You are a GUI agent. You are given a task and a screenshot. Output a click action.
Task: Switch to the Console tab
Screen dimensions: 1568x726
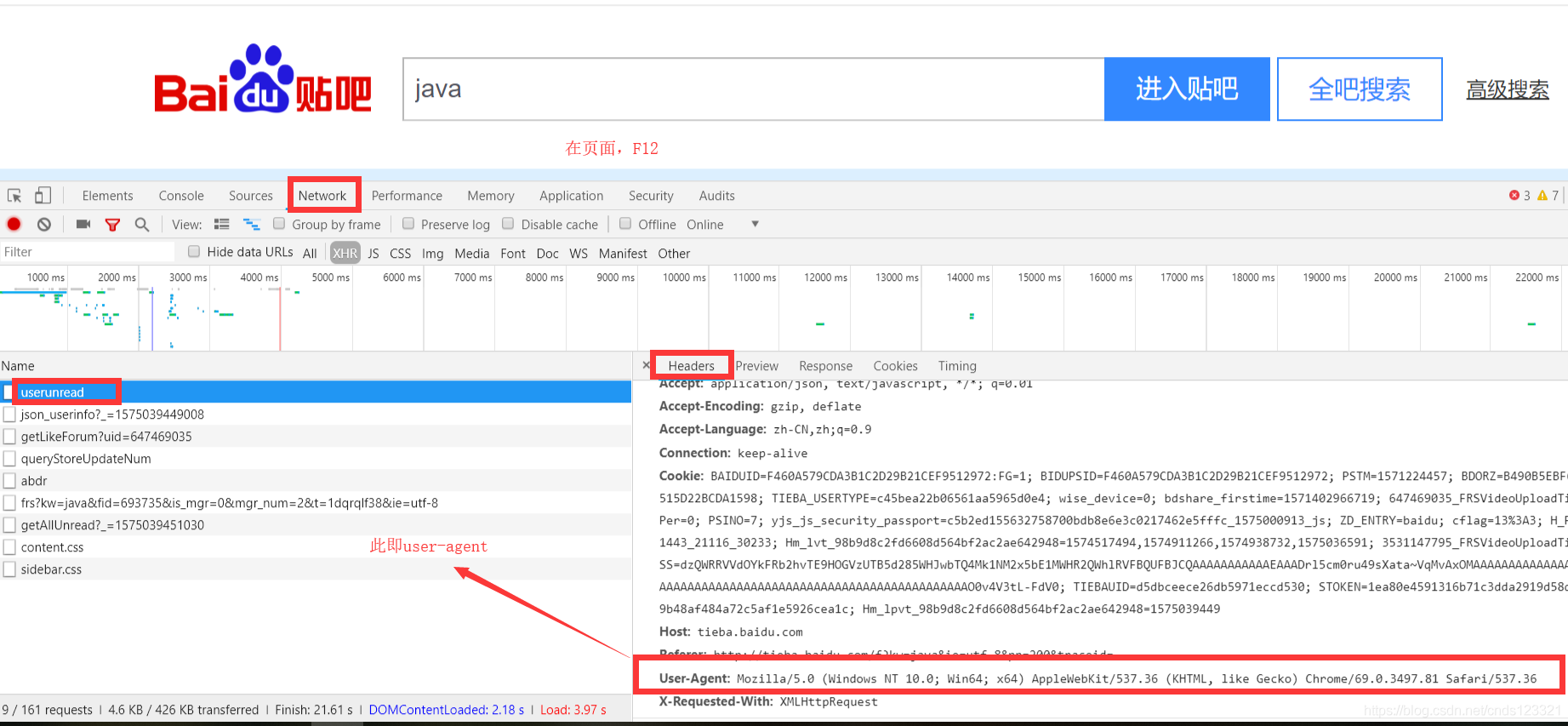pyautogui.click(x=181, y=196)
